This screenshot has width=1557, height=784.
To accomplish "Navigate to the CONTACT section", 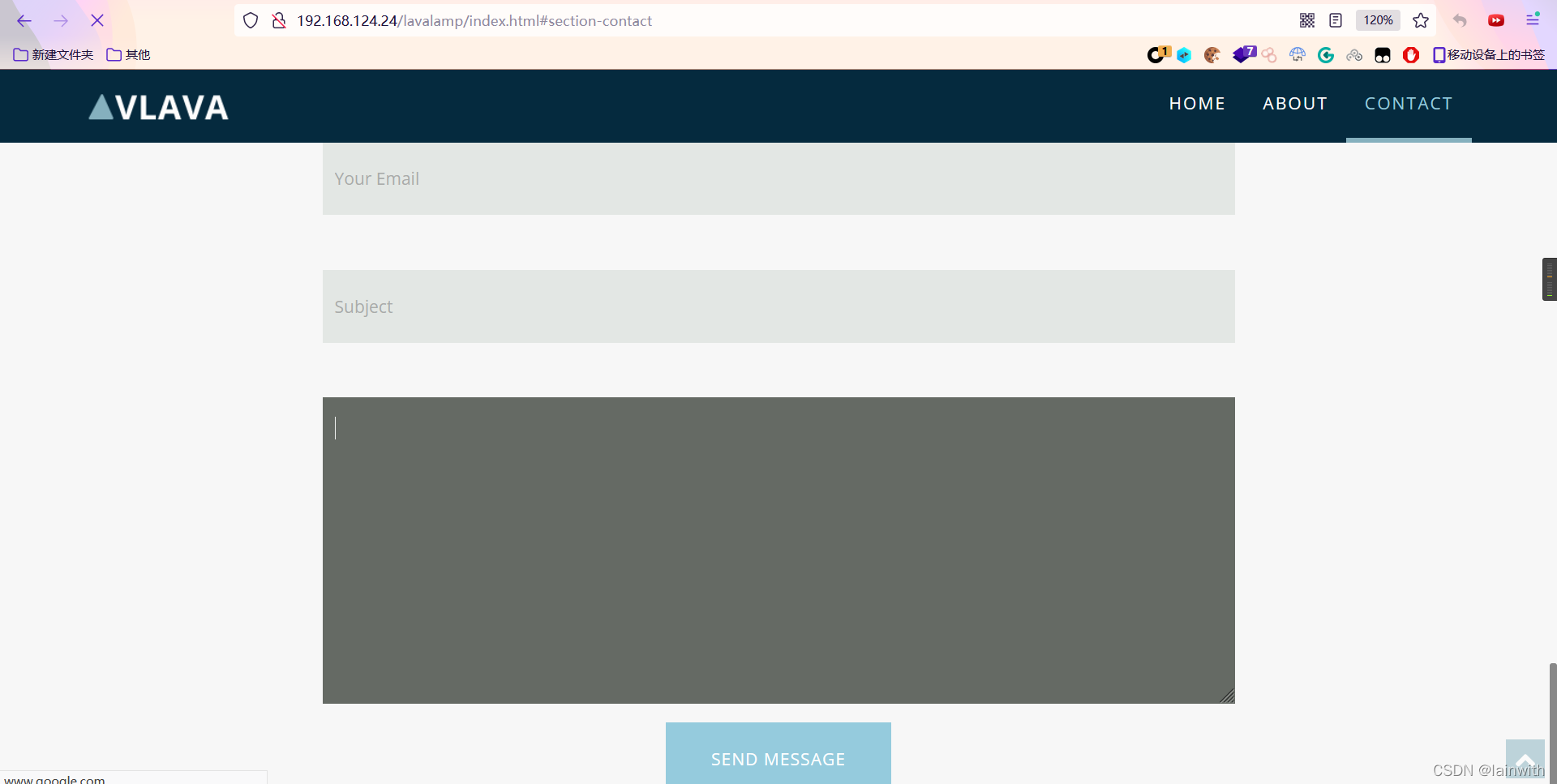I will [x=1409, y=104].
